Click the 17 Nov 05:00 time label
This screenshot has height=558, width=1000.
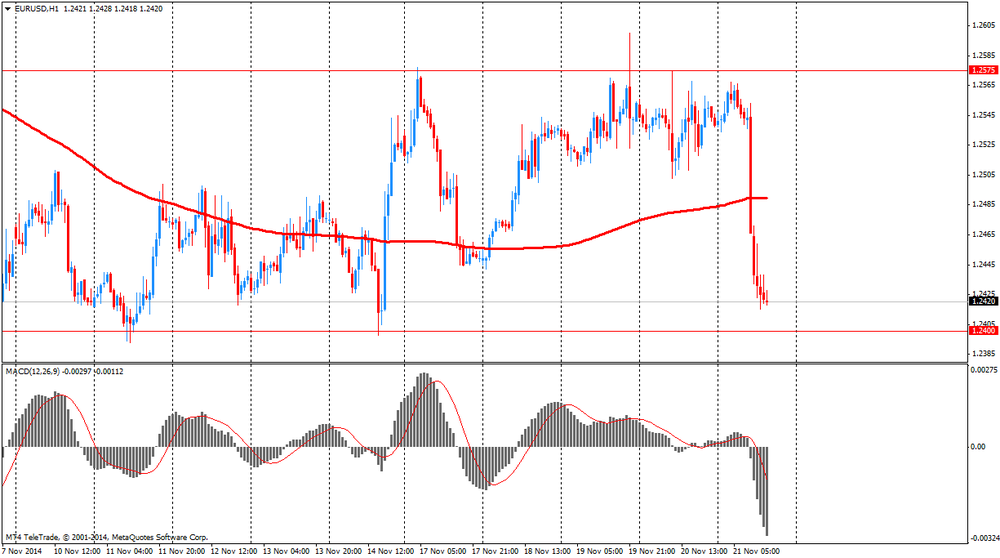click(443, 551)
